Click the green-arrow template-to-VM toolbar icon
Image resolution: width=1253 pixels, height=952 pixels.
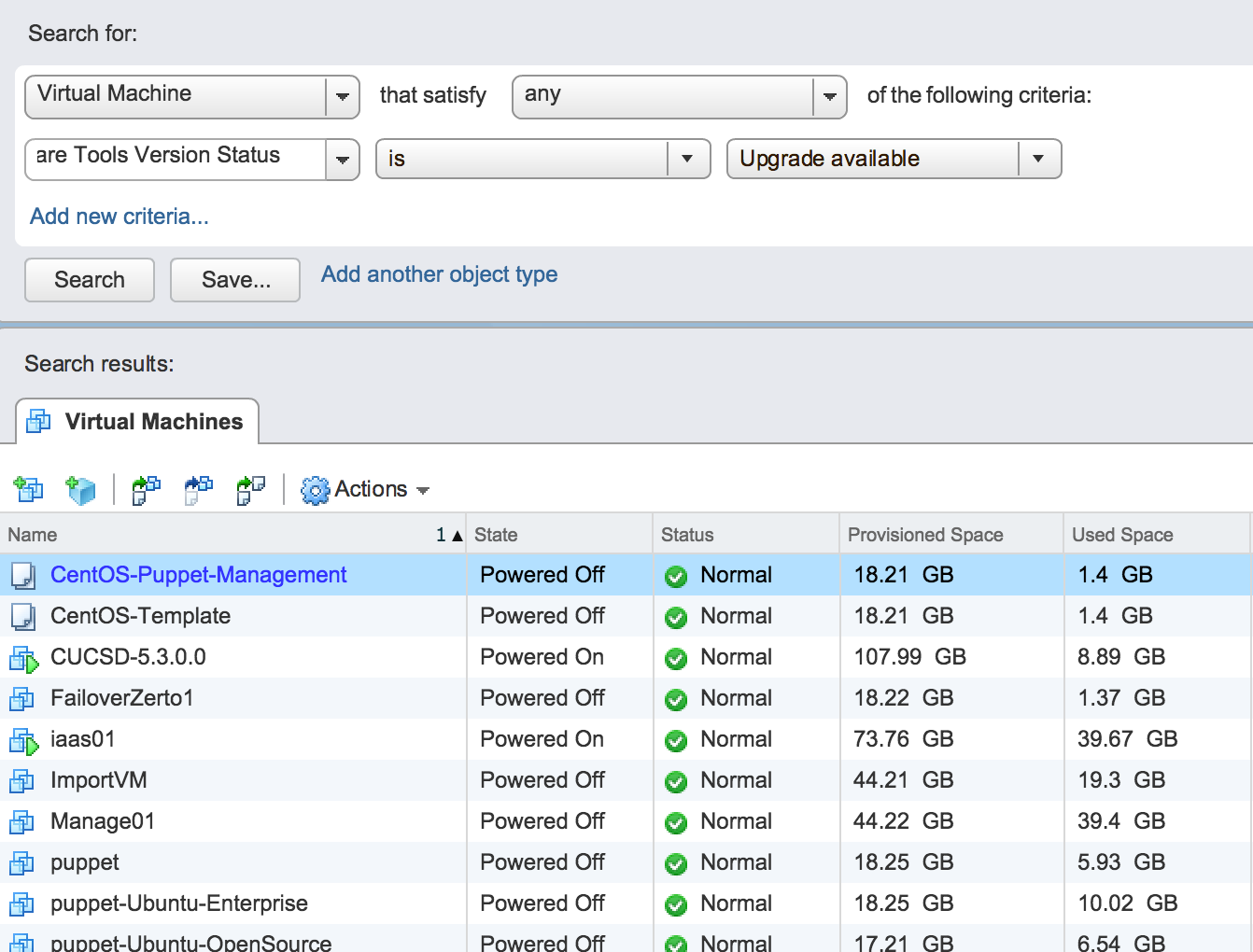pyautogui.click(x=146, y=489)
